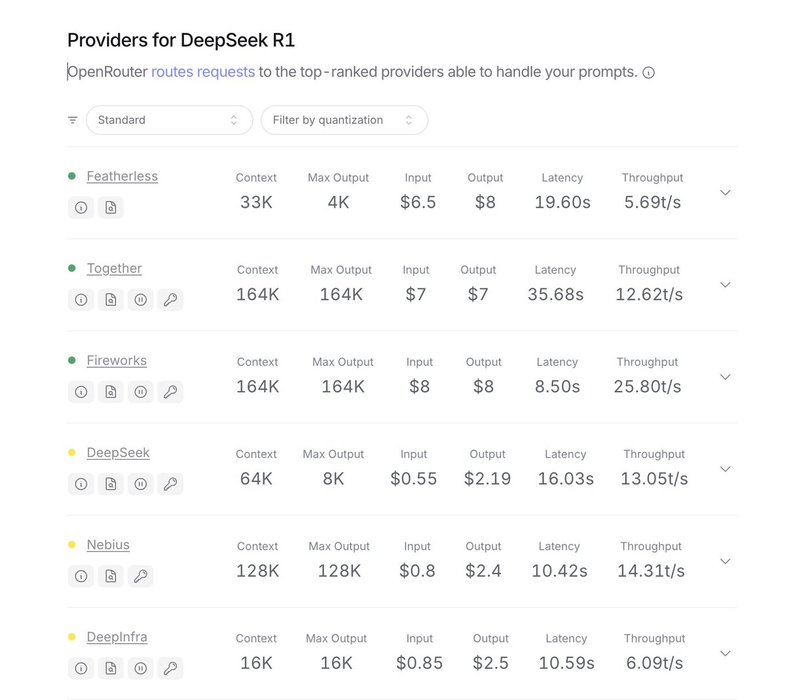This screenshot has height=700, width=786.
Task: Expand the Featherless provider row chevron
Action: 726,193
